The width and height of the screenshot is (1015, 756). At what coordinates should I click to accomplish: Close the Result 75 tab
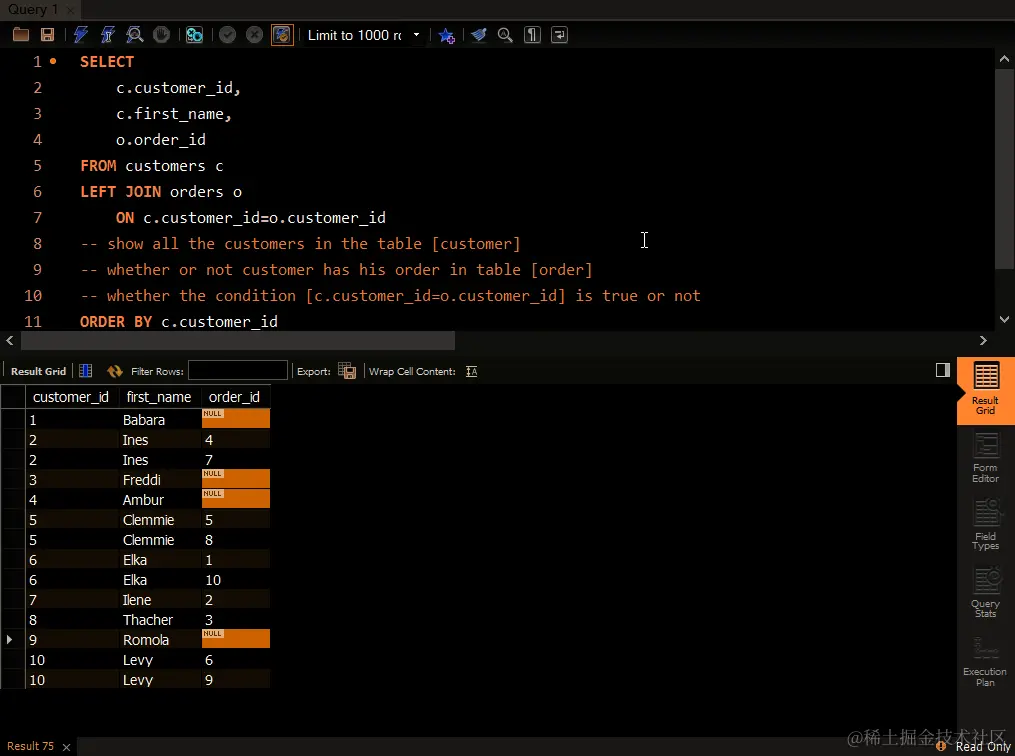67,746
